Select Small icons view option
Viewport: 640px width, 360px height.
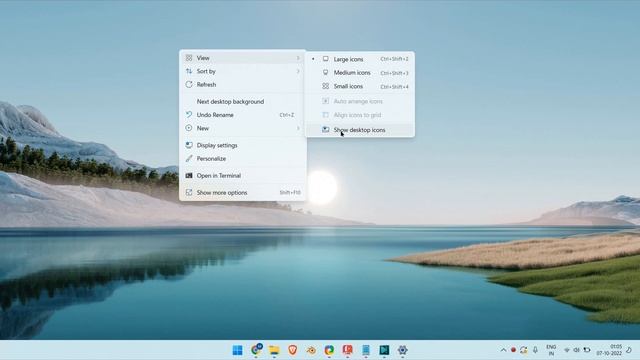click(360, 87)
